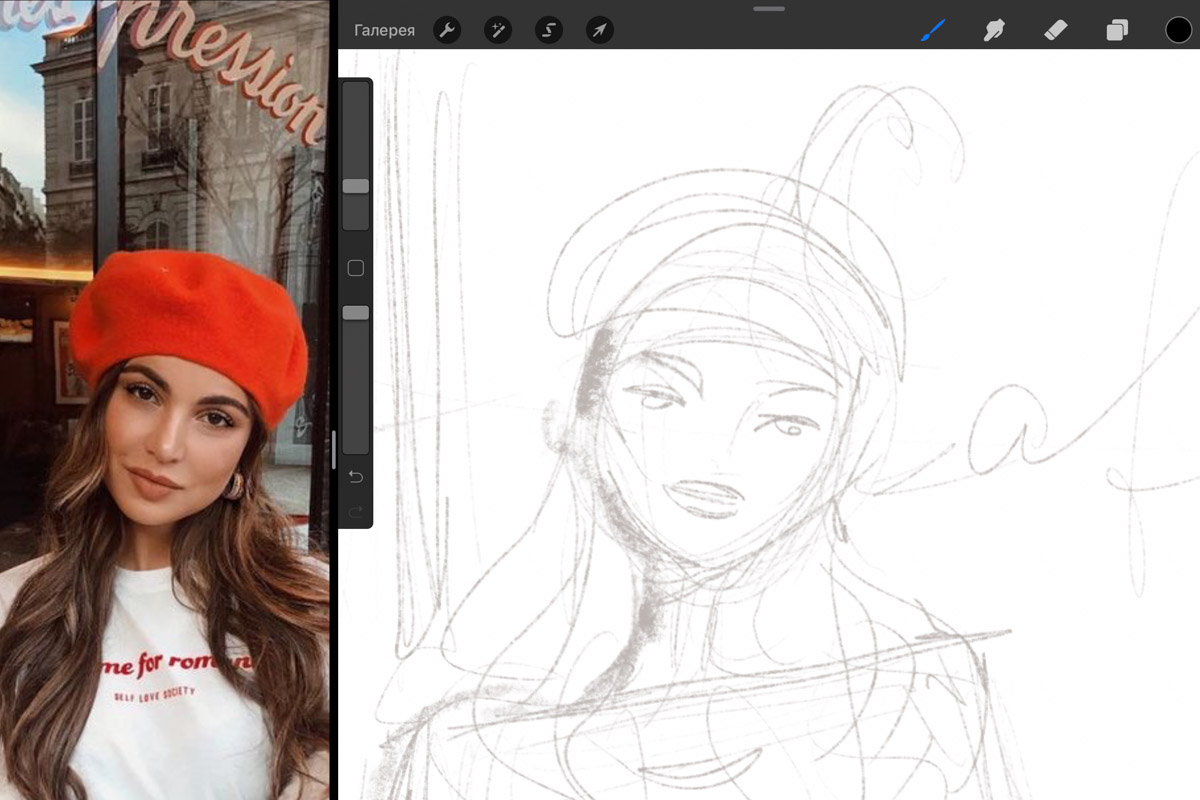This screenshot has width=1200, height=800.
Task: Click the brush opacity slider handle
Action: click(x=356, y=313)
